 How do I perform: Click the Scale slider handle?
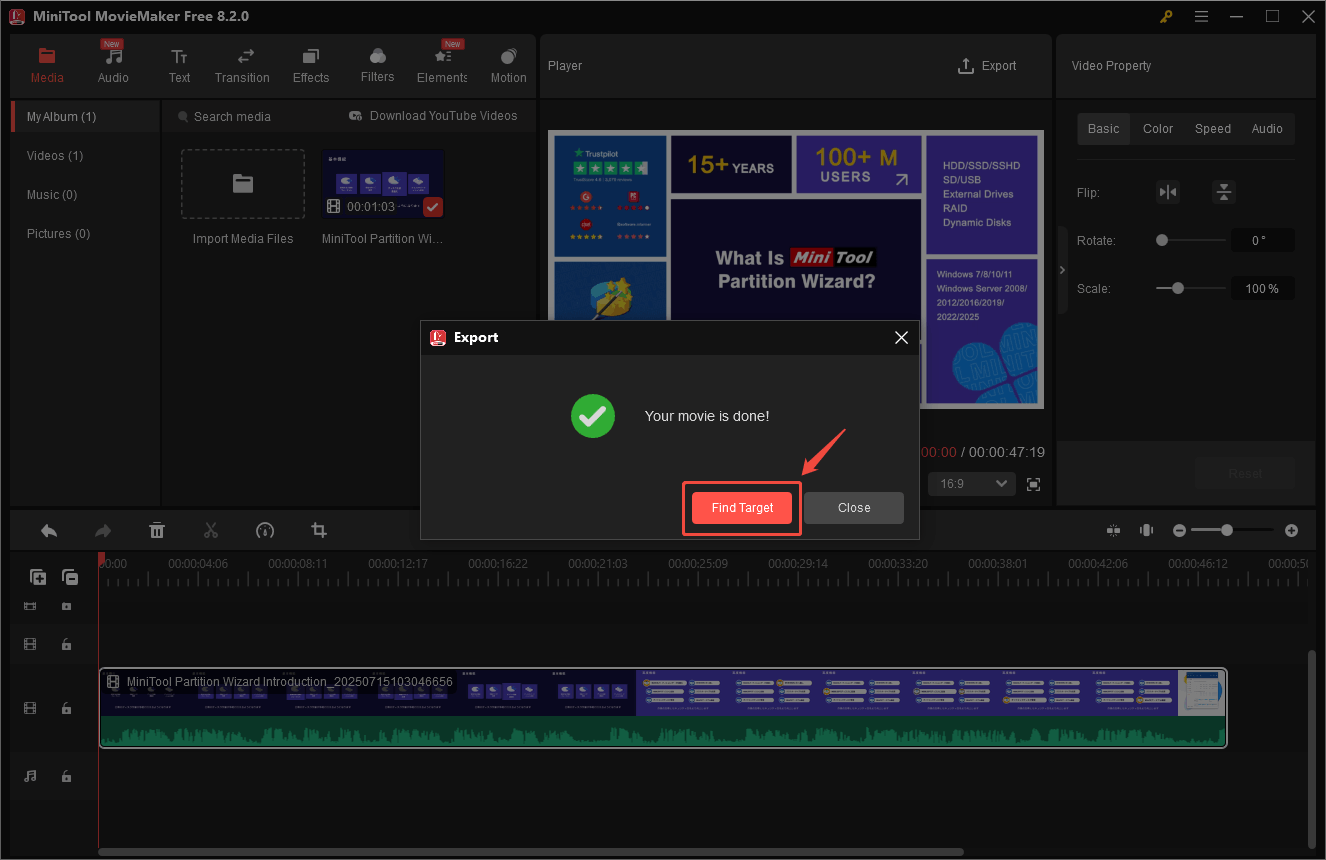coord(1178,288)
